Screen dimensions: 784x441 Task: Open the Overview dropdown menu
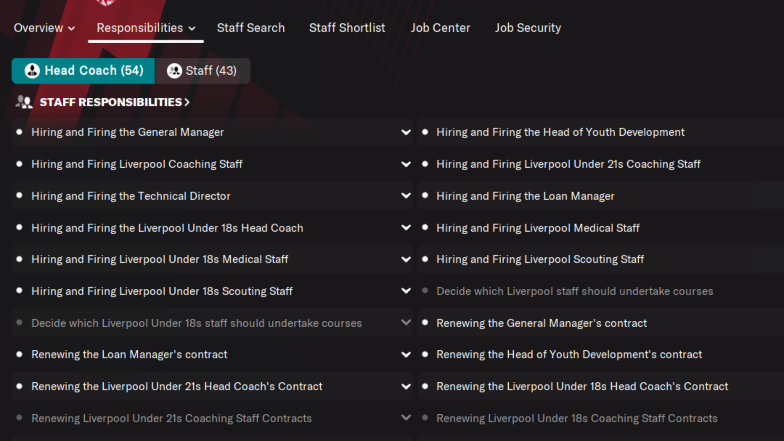click(x=44, y=28)
